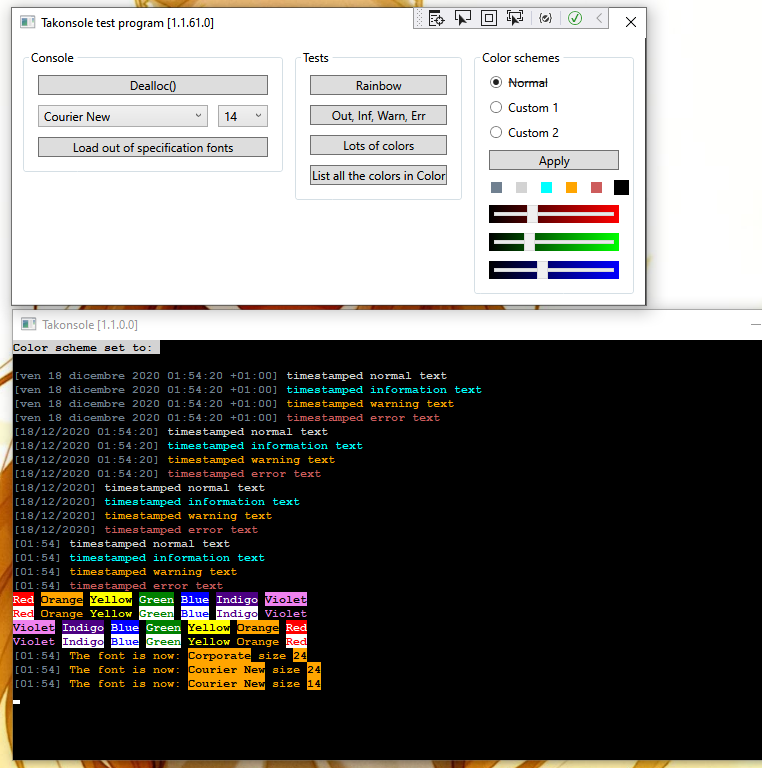Screen dimensions: 762x768
Task: Click the Takonsole test program window icon
Action: point(27,22)
